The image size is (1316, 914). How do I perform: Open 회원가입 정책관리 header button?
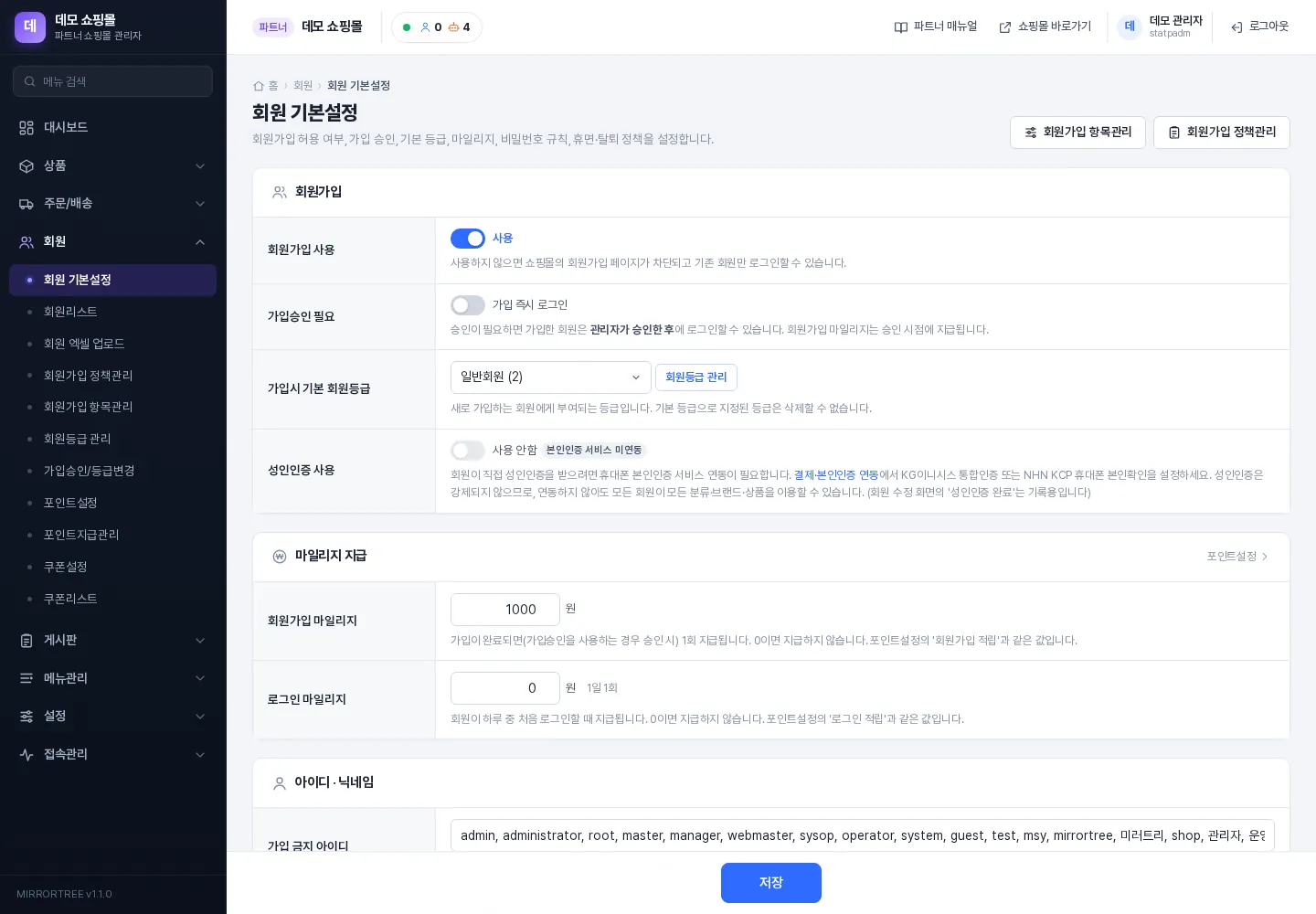tap(1222, 133)
